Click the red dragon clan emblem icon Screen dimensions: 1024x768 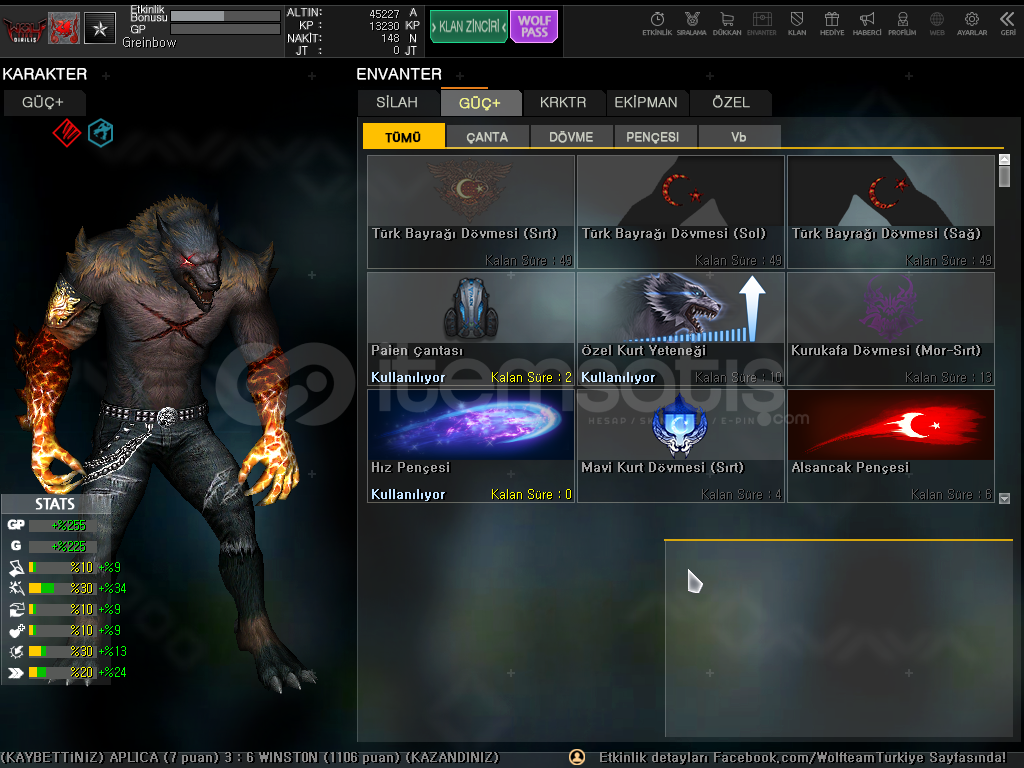click(64, 28)
